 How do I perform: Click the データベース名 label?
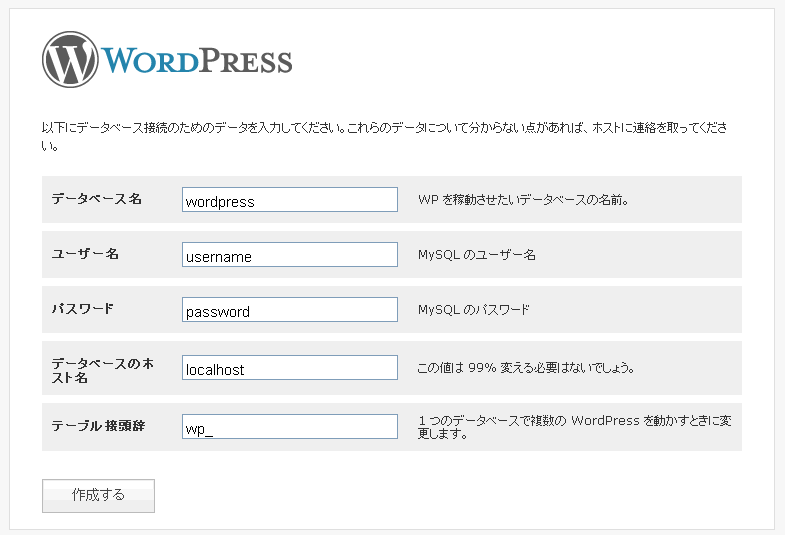click(97, 199)
